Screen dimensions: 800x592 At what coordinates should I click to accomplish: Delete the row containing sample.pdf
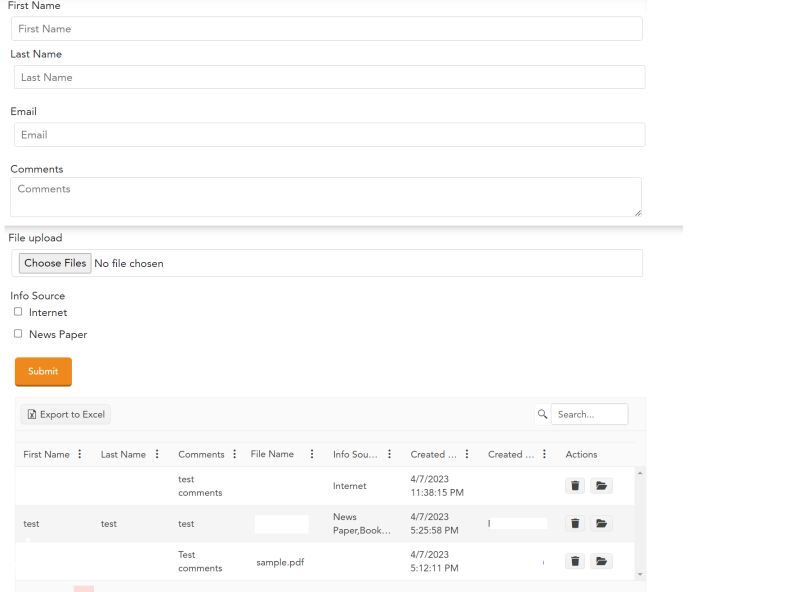pyautogui.click(x=575, y=561)
